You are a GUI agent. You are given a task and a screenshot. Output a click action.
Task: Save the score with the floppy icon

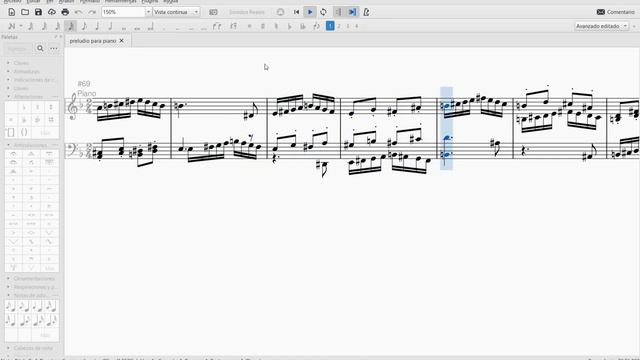click(38, 12)
